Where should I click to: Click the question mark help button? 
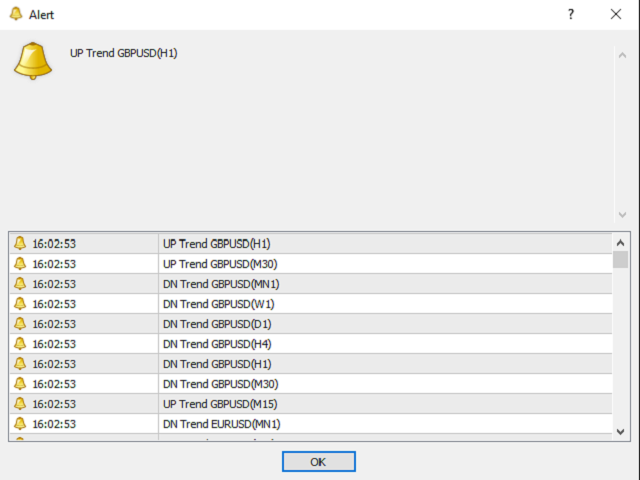pos(571,15)
